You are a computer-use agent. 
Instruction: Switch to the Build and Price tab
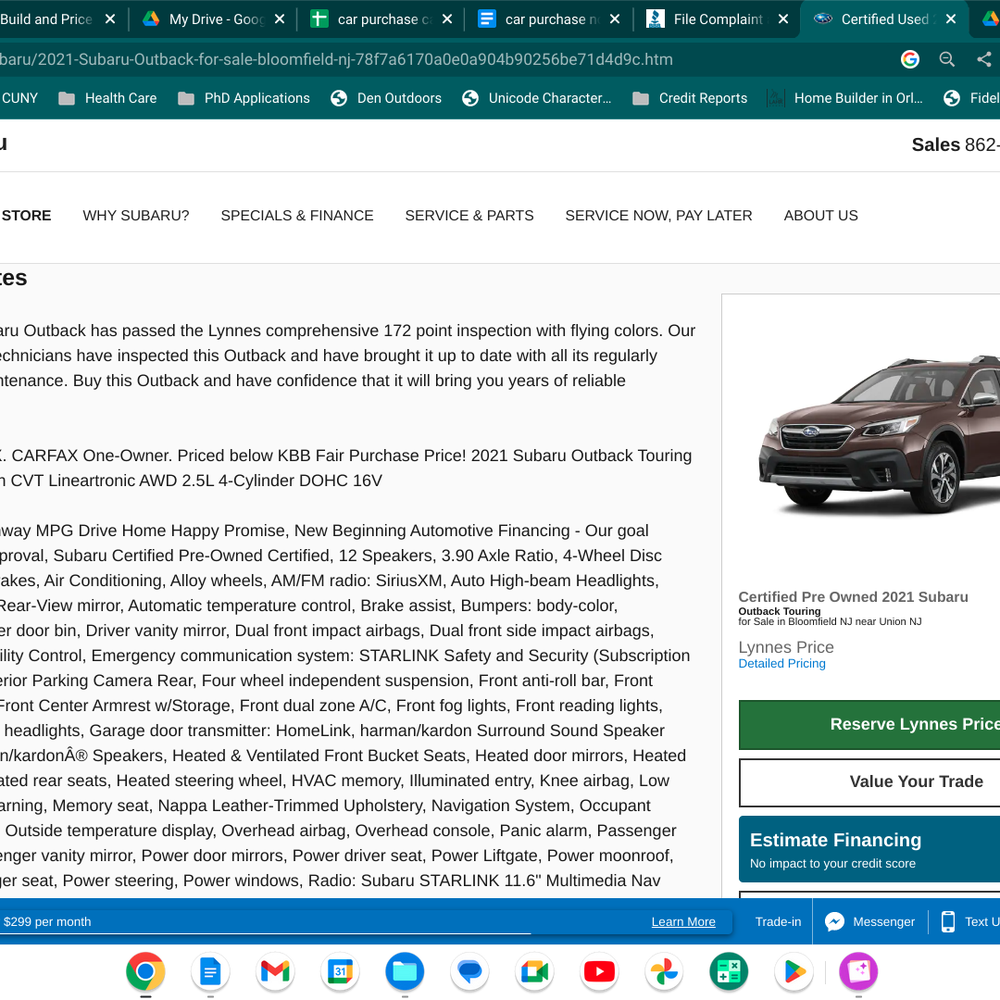pos(46,19)
